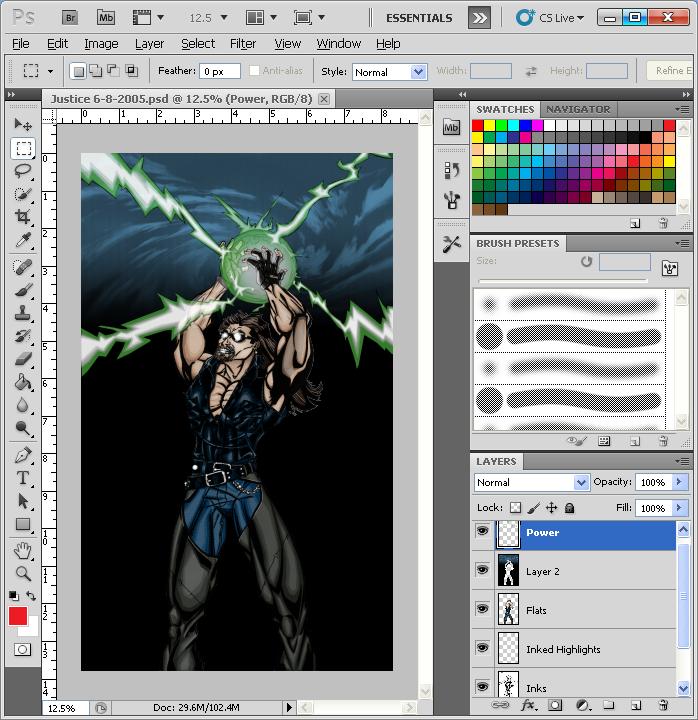This screenshot has width=698, height=720.
Task: Open the Fill slider arrow
Action: click(x=679, y=507)
